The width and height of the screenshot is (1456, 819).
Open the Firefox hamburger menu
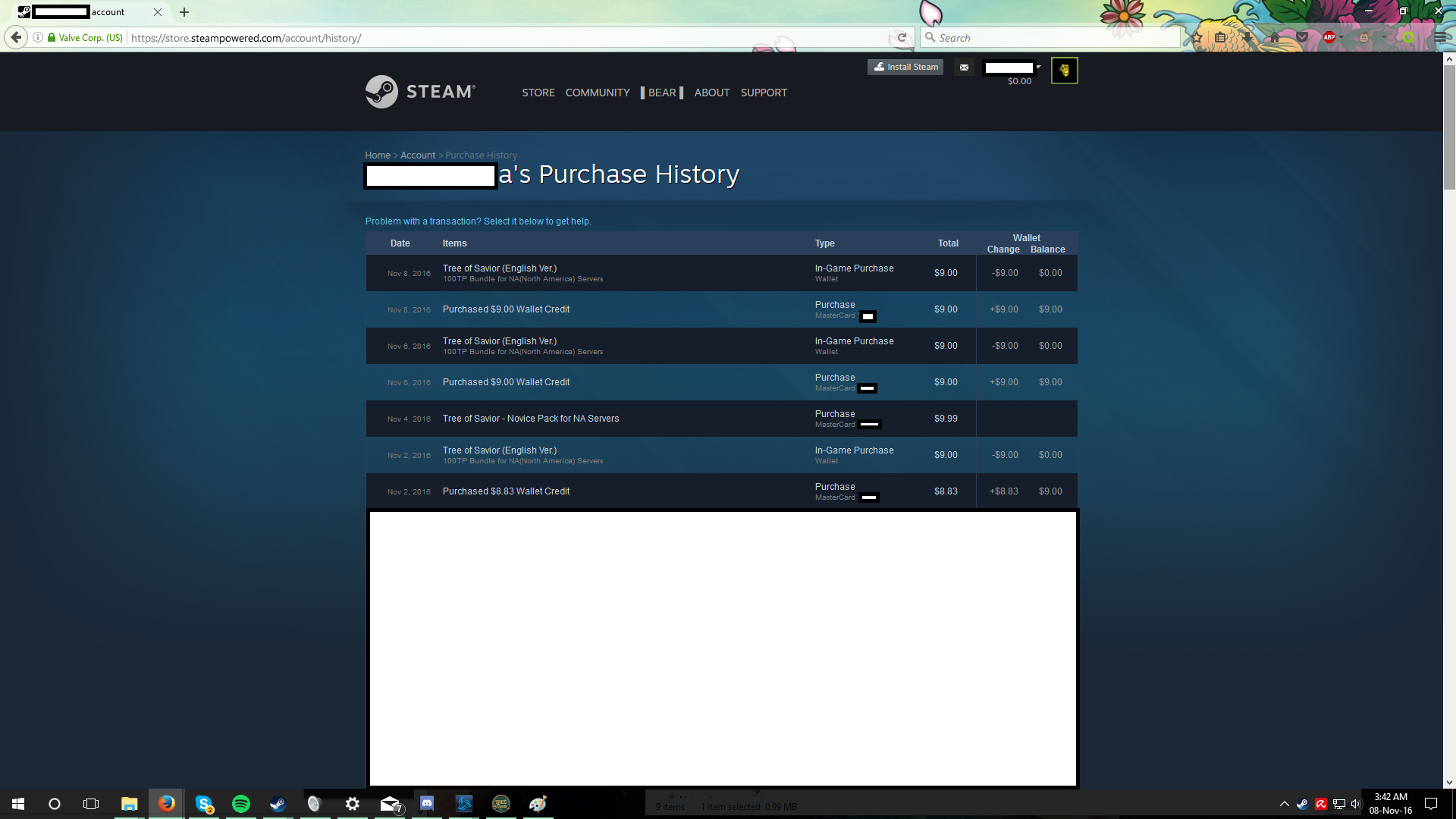(1439, 37)
